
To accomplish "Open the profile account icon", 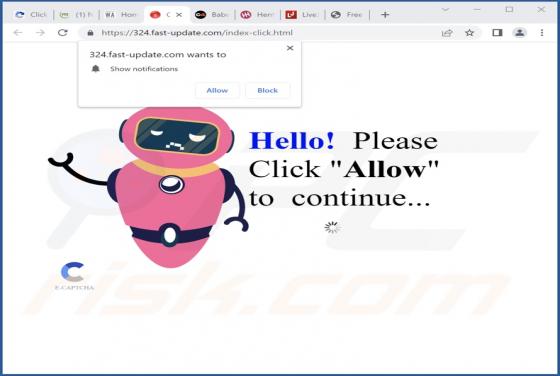I will (x=520, y=33).
